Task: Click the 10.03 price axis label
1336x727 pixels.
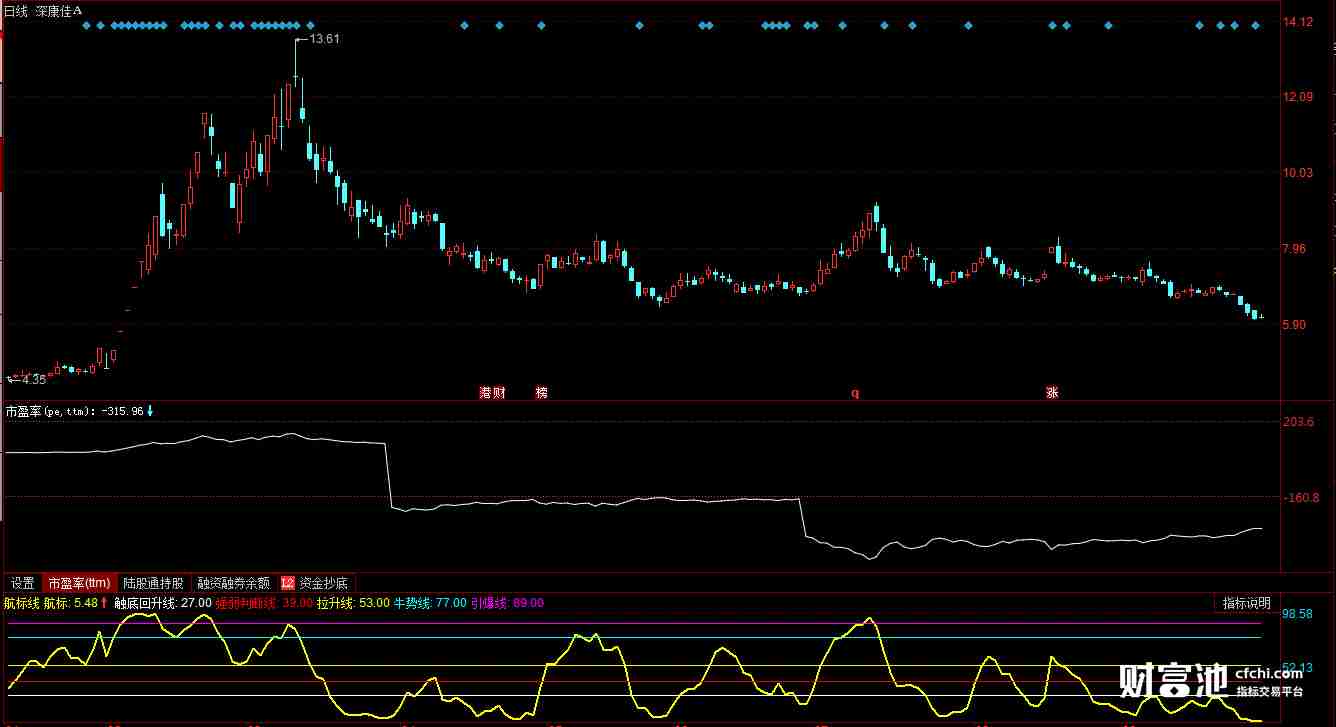Action: 1298,173
